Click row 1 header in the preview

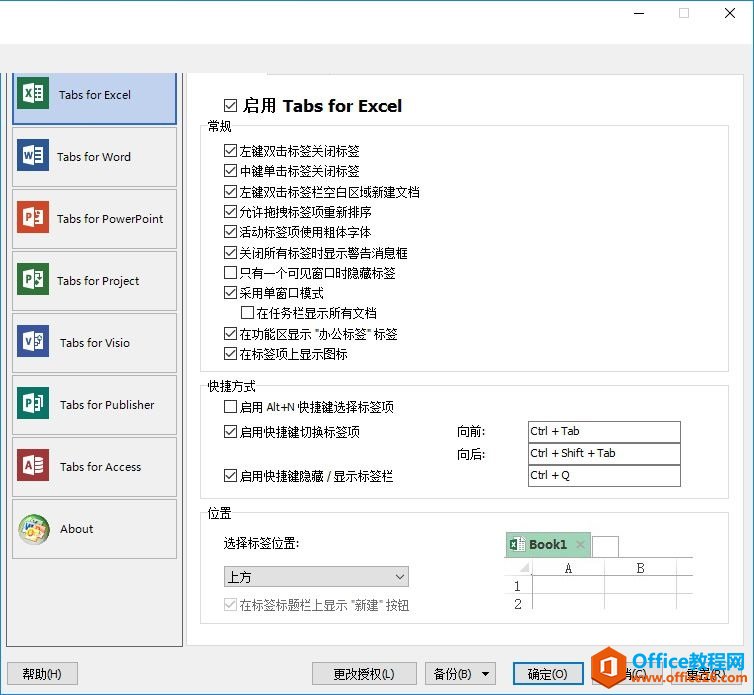517,586
